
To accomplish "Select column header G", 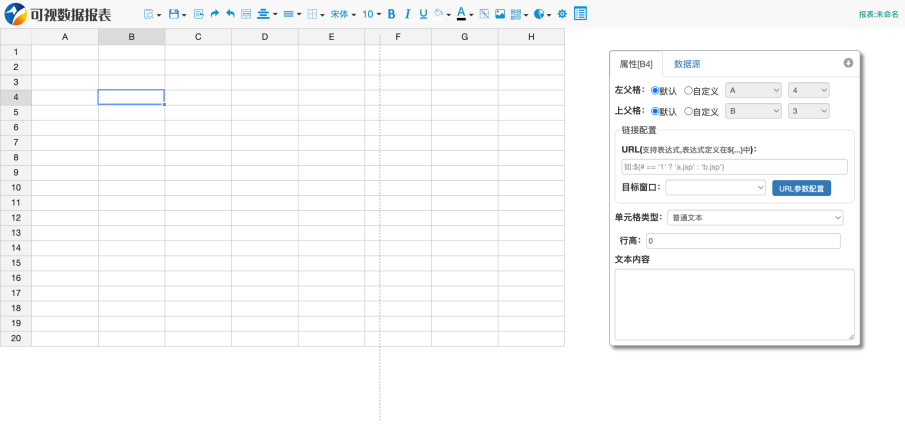I will pyautogui.click(x=465, y=37).
